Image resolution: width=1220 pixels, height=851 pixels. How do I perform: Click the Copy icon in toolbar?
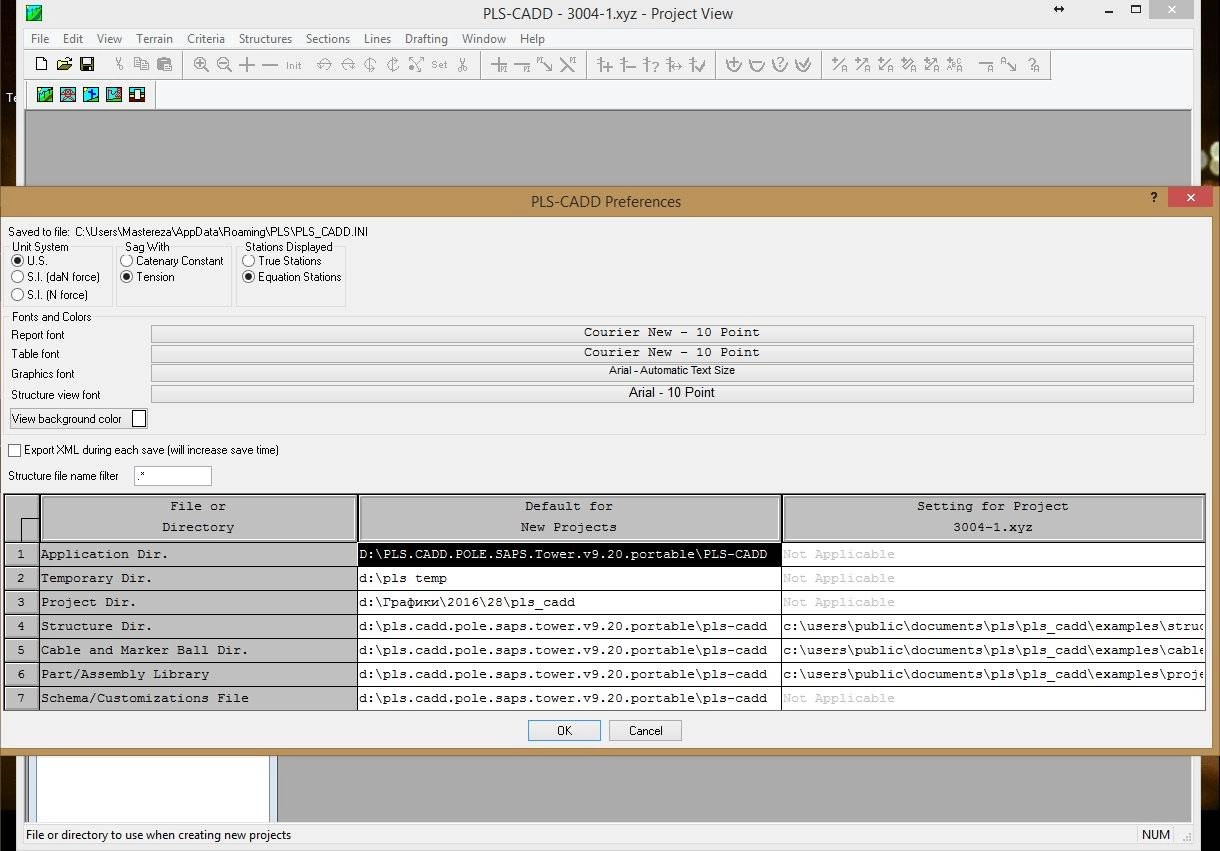pyautogui.click(x=141, y=65)
